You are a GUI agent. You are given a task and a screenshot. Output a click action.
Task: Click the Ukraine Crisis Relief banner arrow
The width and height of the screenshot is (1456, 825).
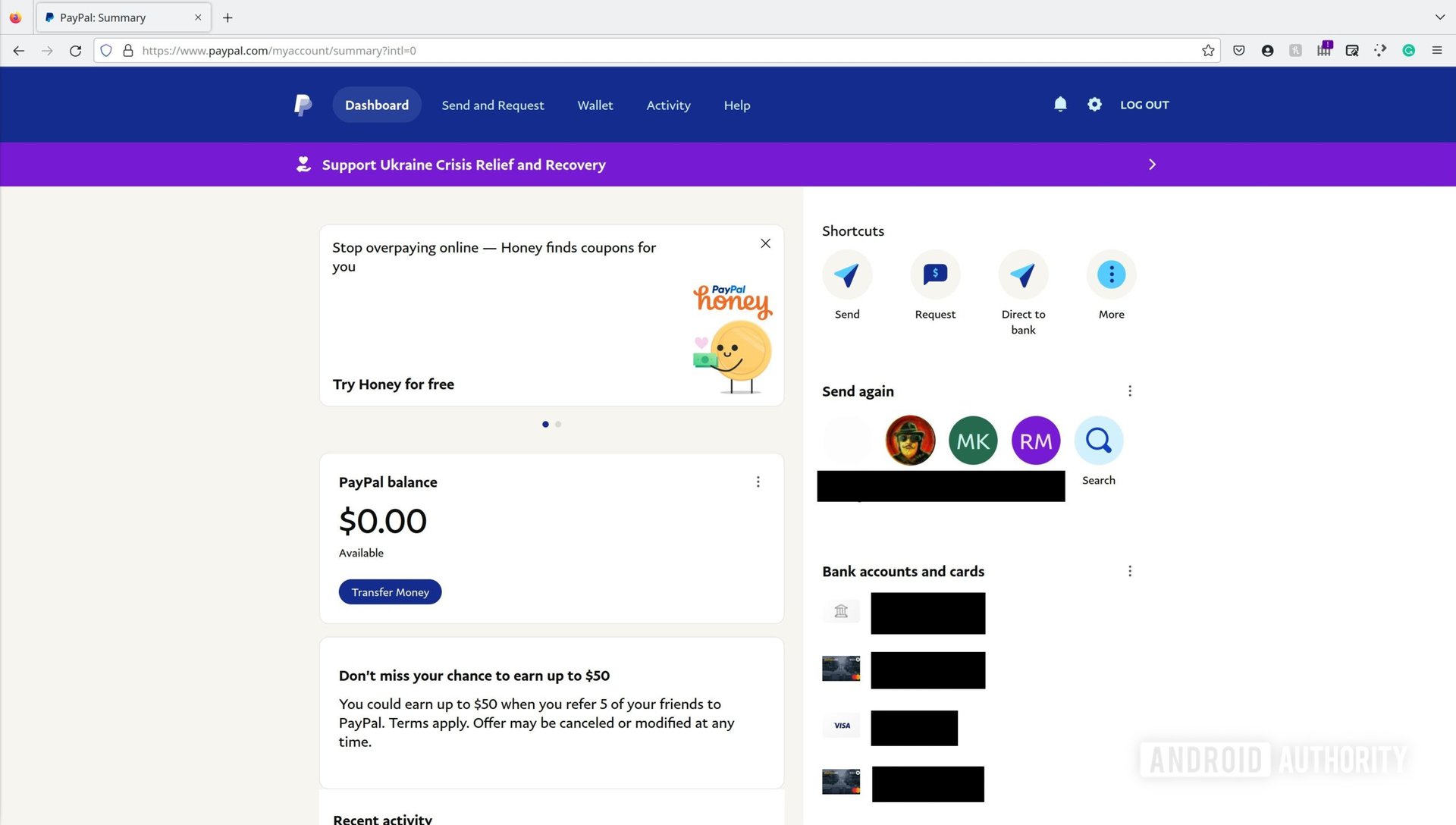pos(1151,164)
